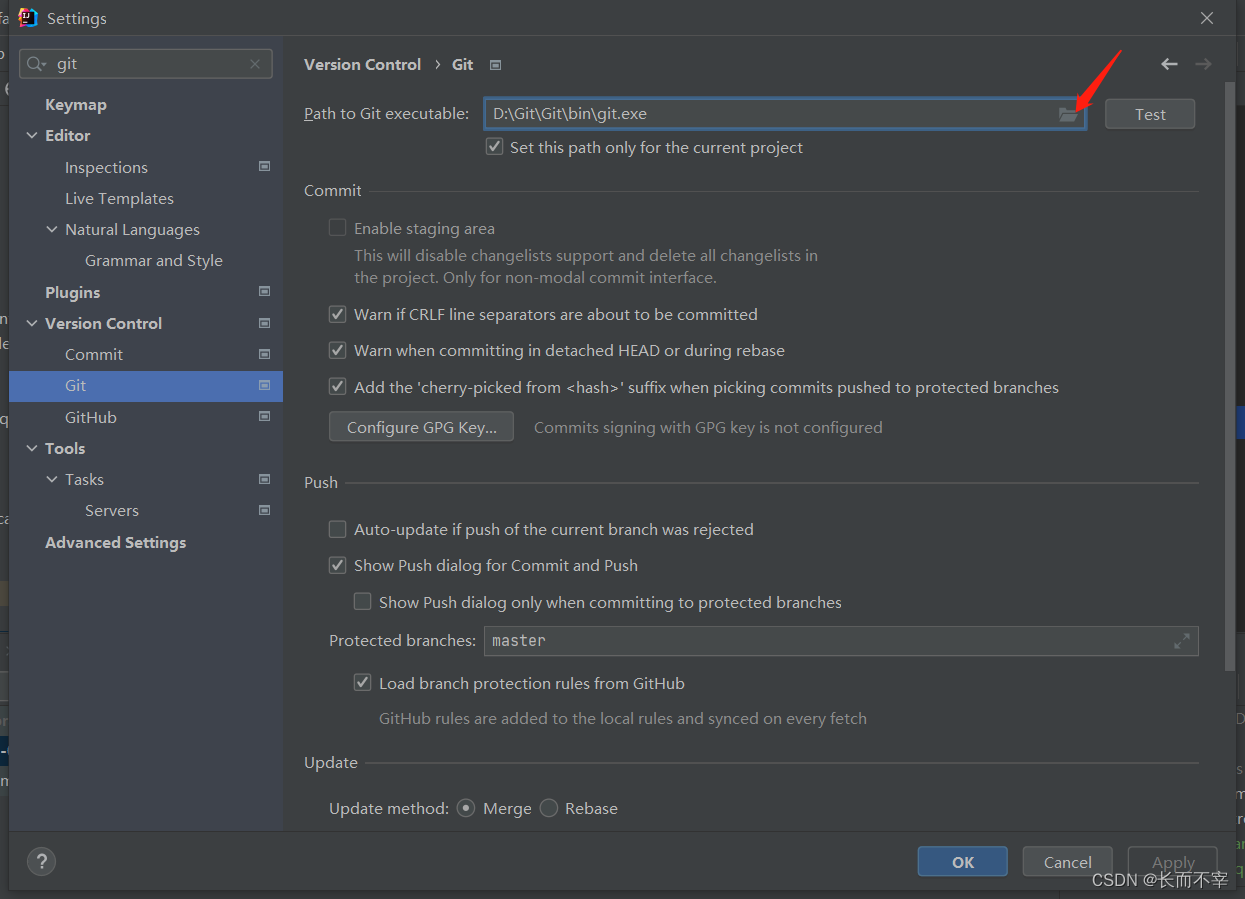The width and height of the screenshot is (1245, 899).
Task: Select the Rebase update method
Action: pos(549,808)
